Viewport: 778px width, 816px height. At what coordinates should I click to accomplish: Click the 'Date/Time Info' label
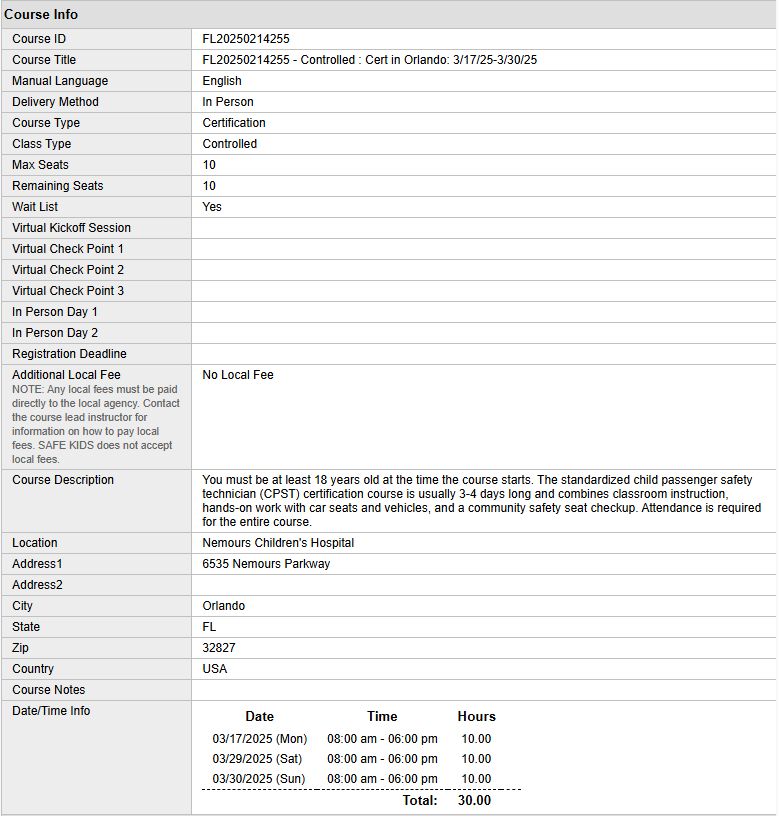[x=51, y=711]
